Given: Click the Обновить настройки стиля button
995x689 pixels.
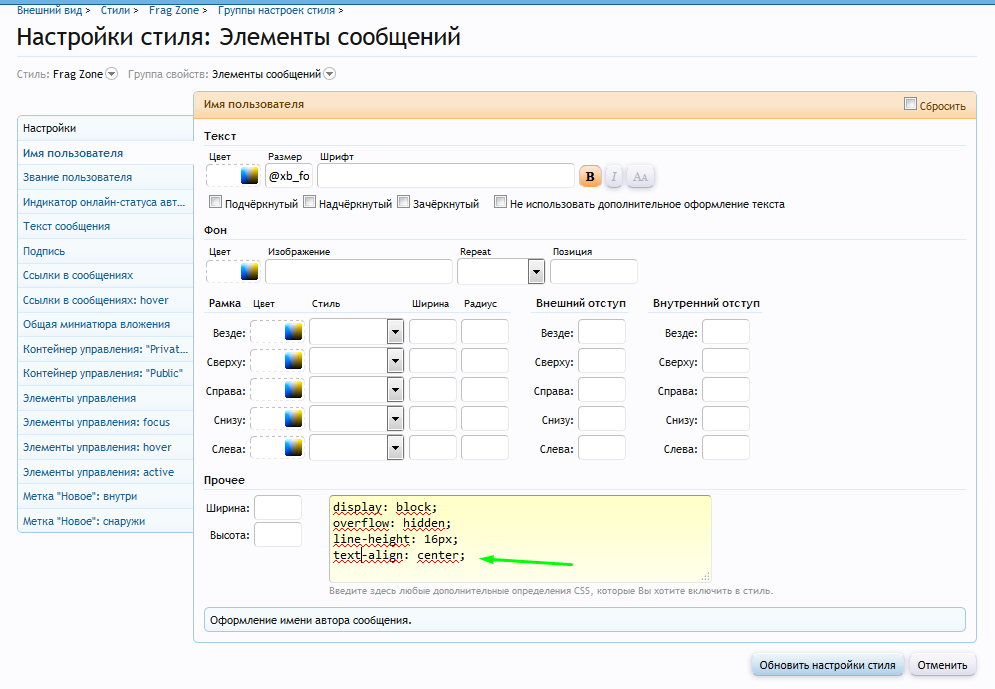Looking at the screenshot, I should 827,665.
